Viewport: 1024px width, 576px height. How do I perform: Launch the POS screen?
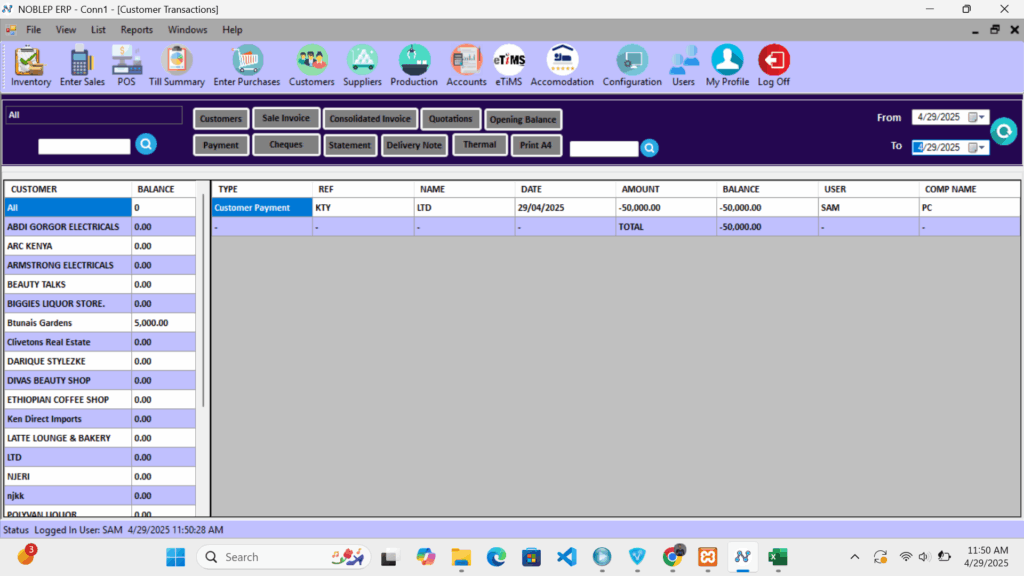pyautogui.click(x=126, y=65)
